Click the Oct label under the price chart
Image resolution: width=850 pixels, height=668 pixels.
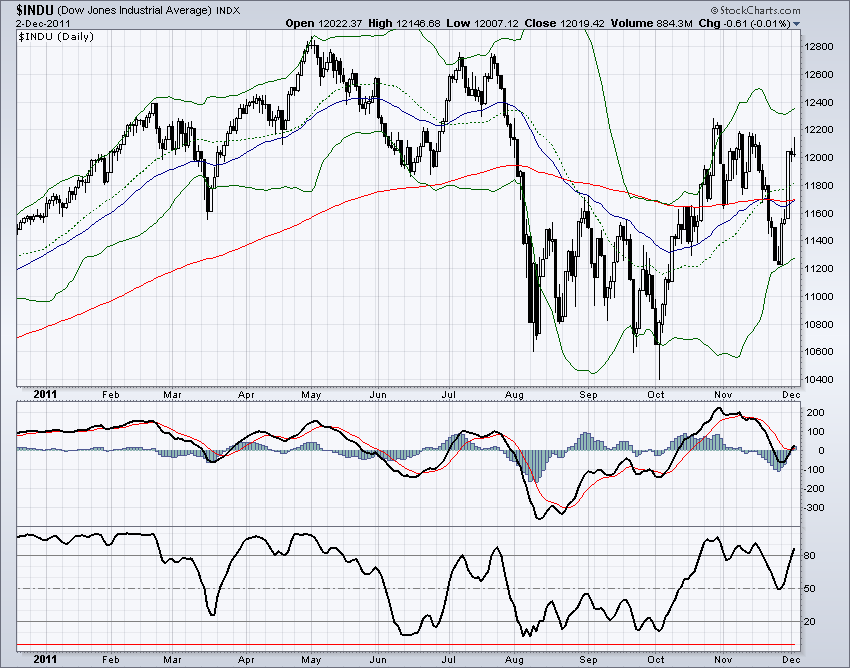(656, 395)
